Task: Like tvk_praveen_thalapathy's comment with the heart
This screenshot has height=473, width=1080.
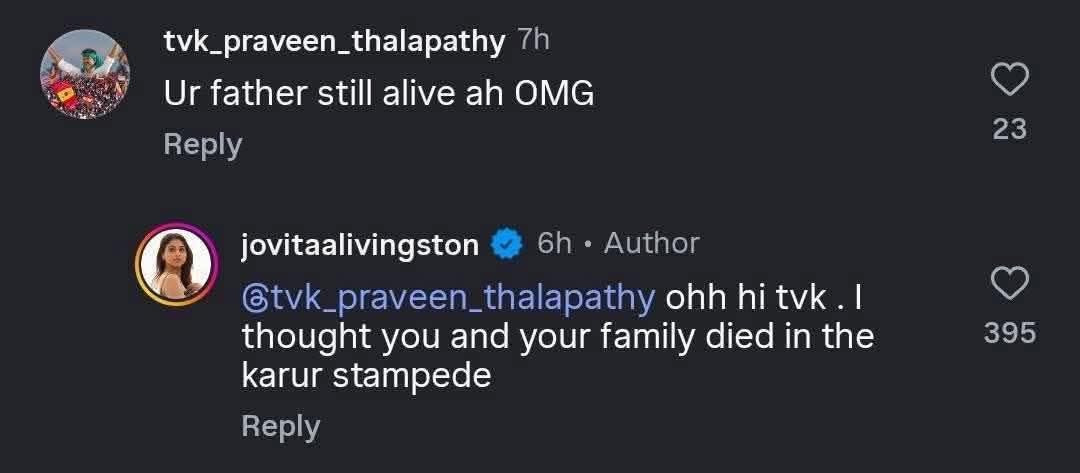Action: click(1009, 80)
